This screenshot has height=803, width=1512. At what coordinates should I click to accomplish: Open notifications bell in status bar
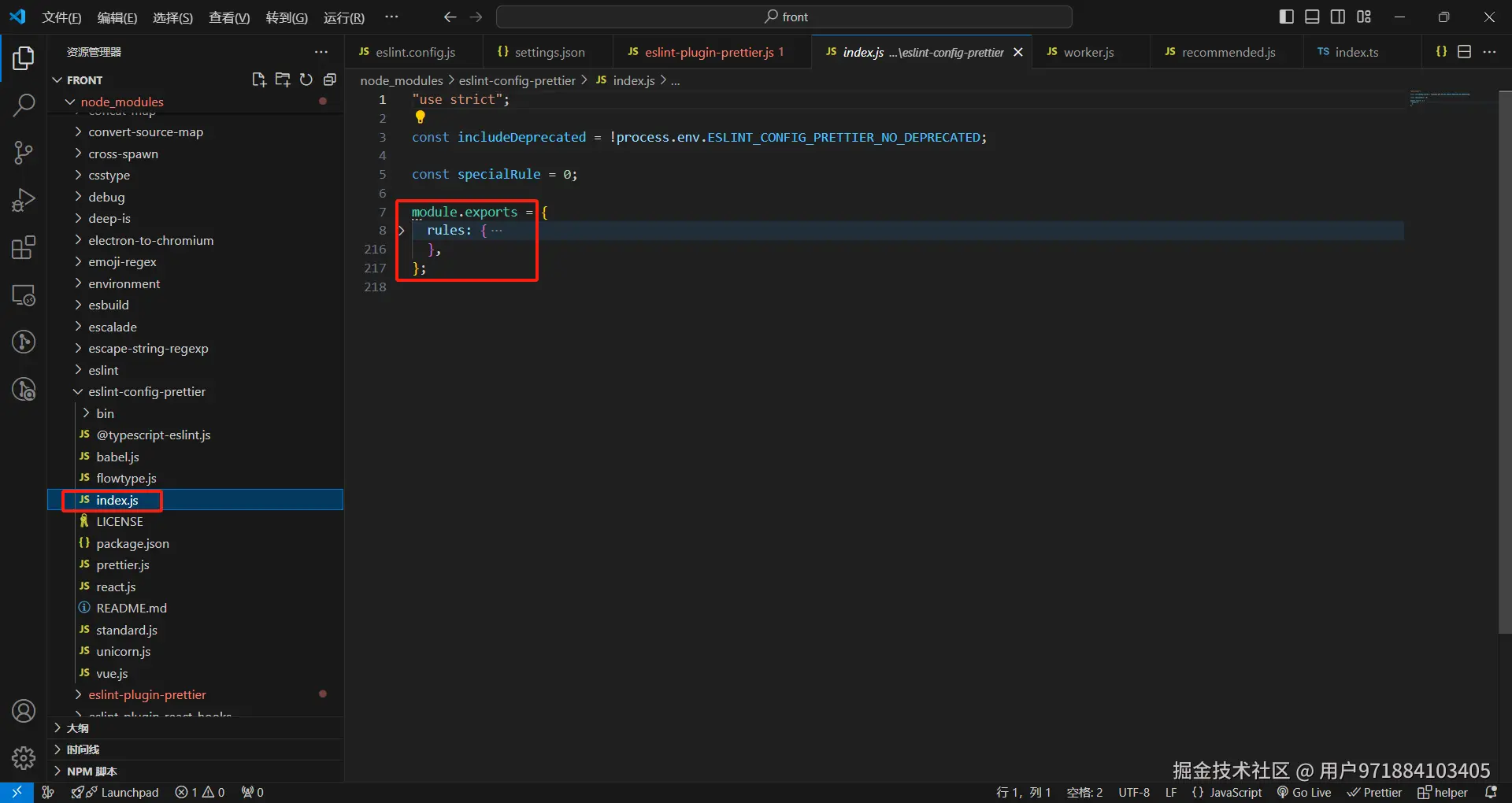click(1491, 792)
